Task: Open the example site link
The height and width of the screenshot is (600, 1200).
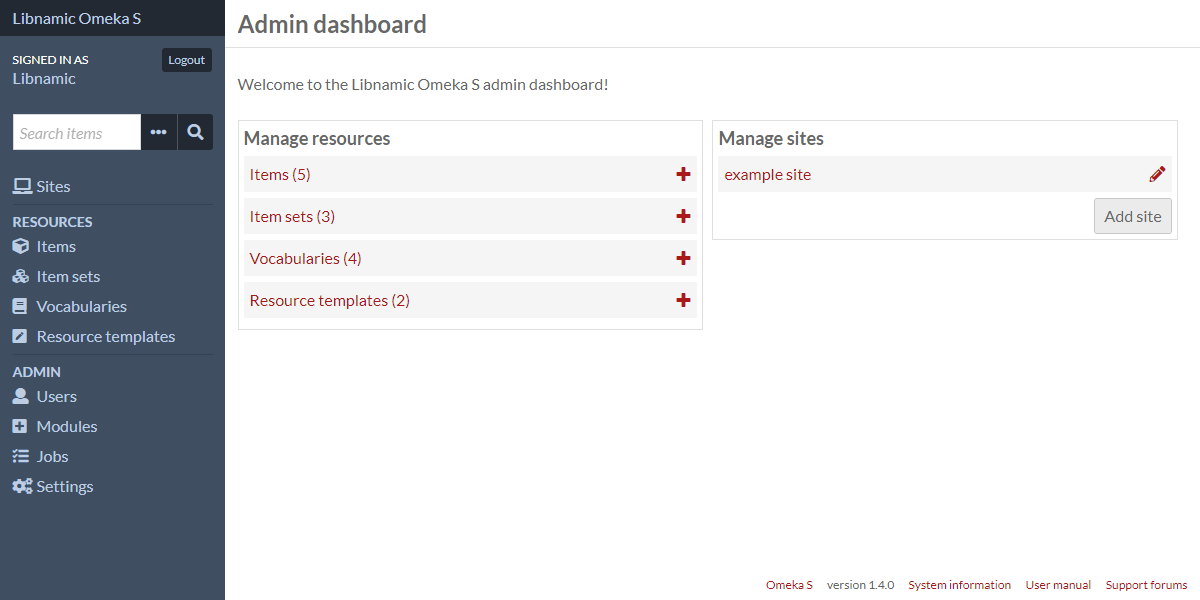Action: 768,174
